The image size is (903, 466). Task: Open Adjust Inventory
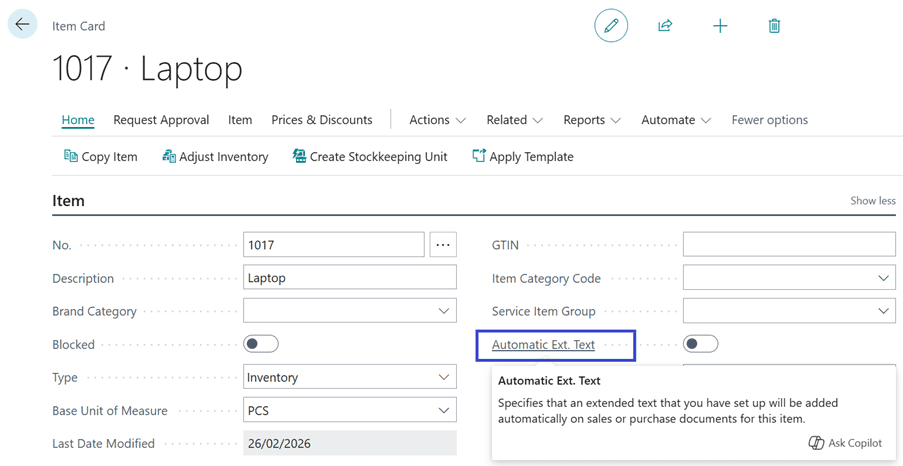(x=215, y=157)
